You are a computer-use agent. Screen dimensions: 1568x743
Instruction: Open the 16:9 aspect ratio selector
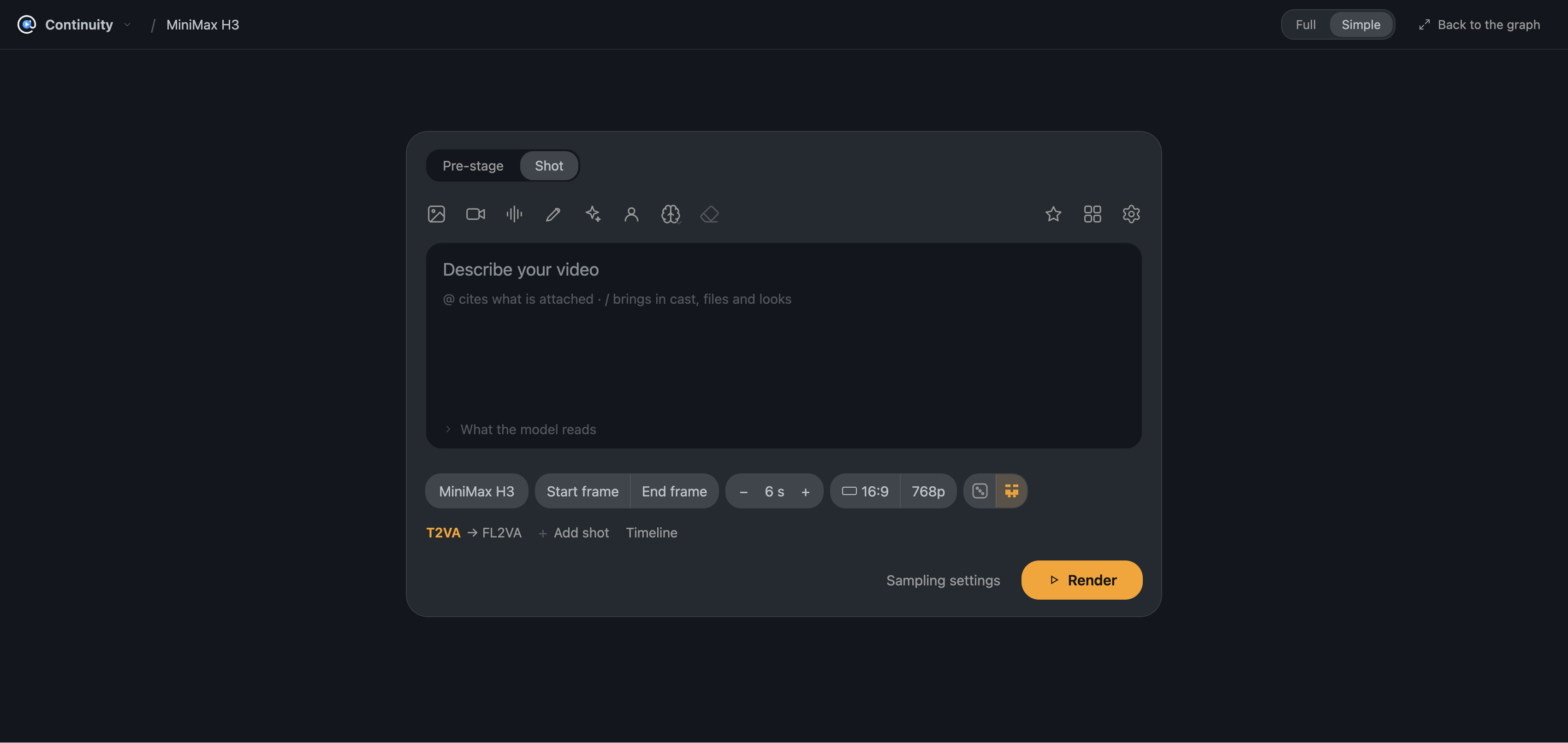tap(865, 491)
